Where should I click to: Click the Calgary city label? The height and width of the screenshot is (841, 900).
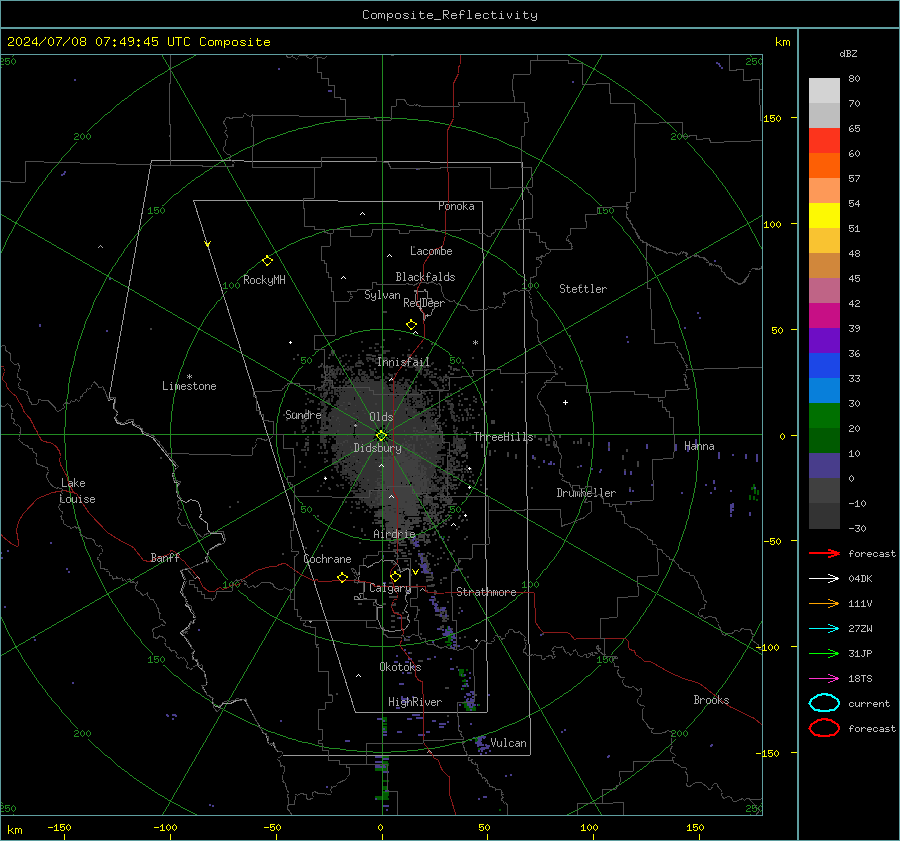pyautogui.click(x=390, y=588)
